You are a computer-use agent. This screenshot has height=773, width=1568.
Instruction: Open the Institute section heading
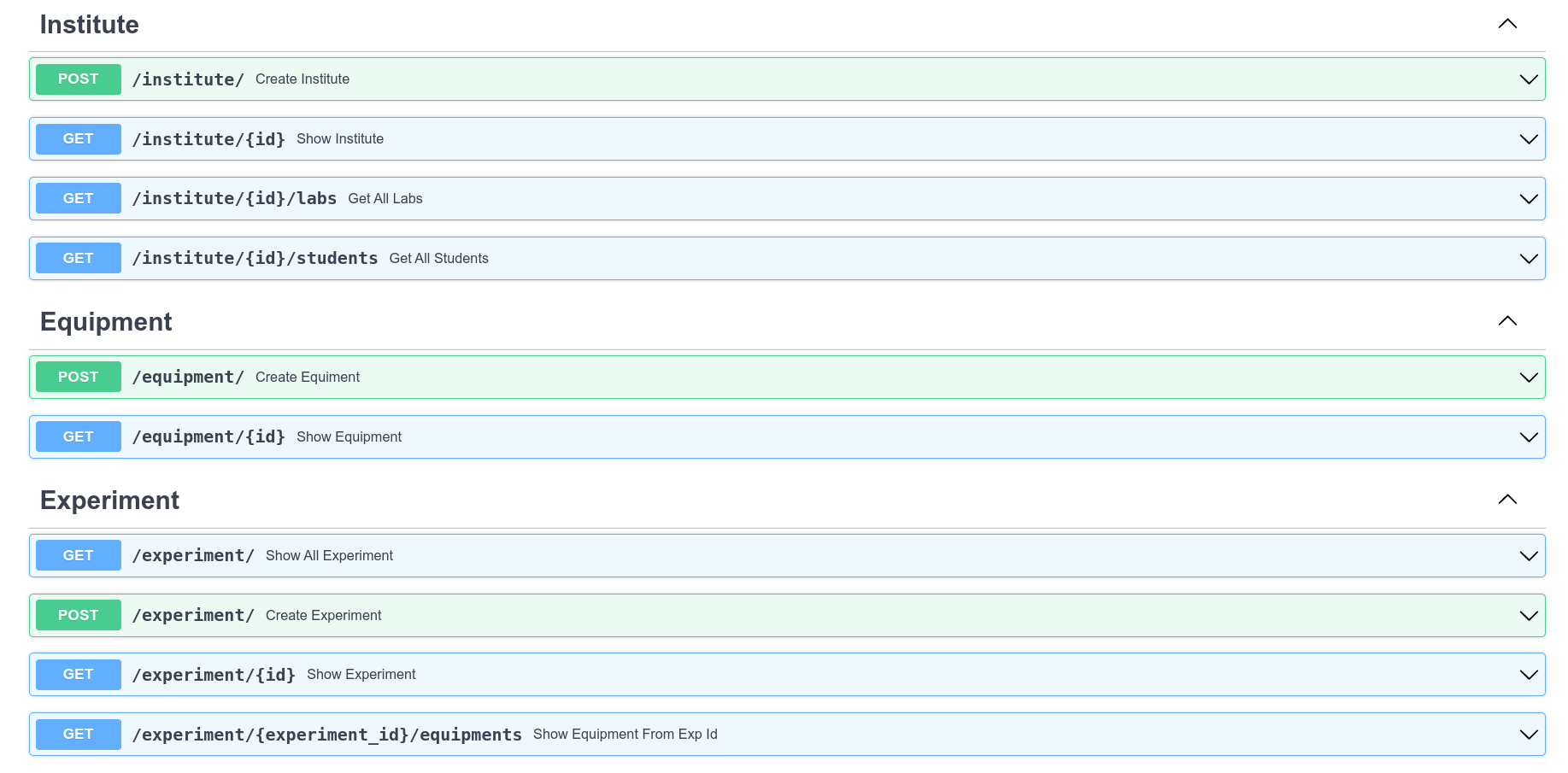click(90, 25)
